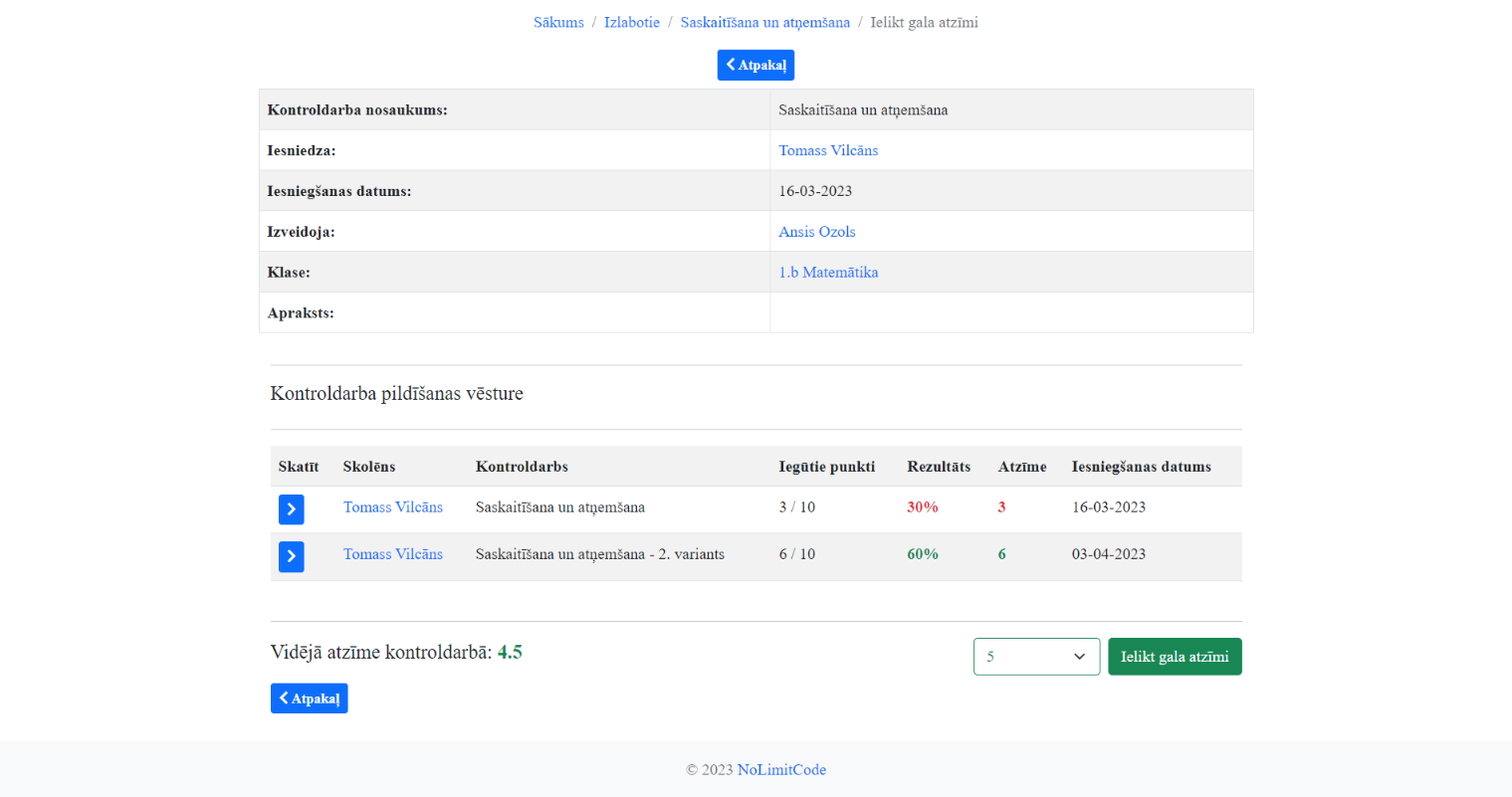Screen dimensions: 1512x797
Task: Open Saskaitīšana un atņemšana breadcrumb link
Action: pyautogui.click(x=764, y=23)
